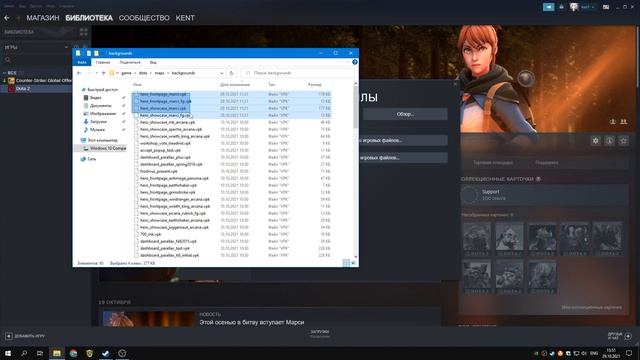This screenshot has width=640, height=360.
Task: Open Загрузки in Steam bottom bar
Action: (320, 333)
